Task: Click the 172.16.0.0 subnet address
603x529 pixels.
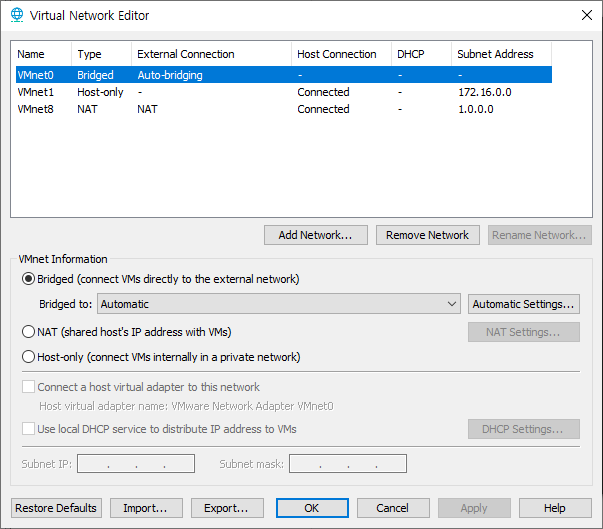Action: tap(485, 92)
